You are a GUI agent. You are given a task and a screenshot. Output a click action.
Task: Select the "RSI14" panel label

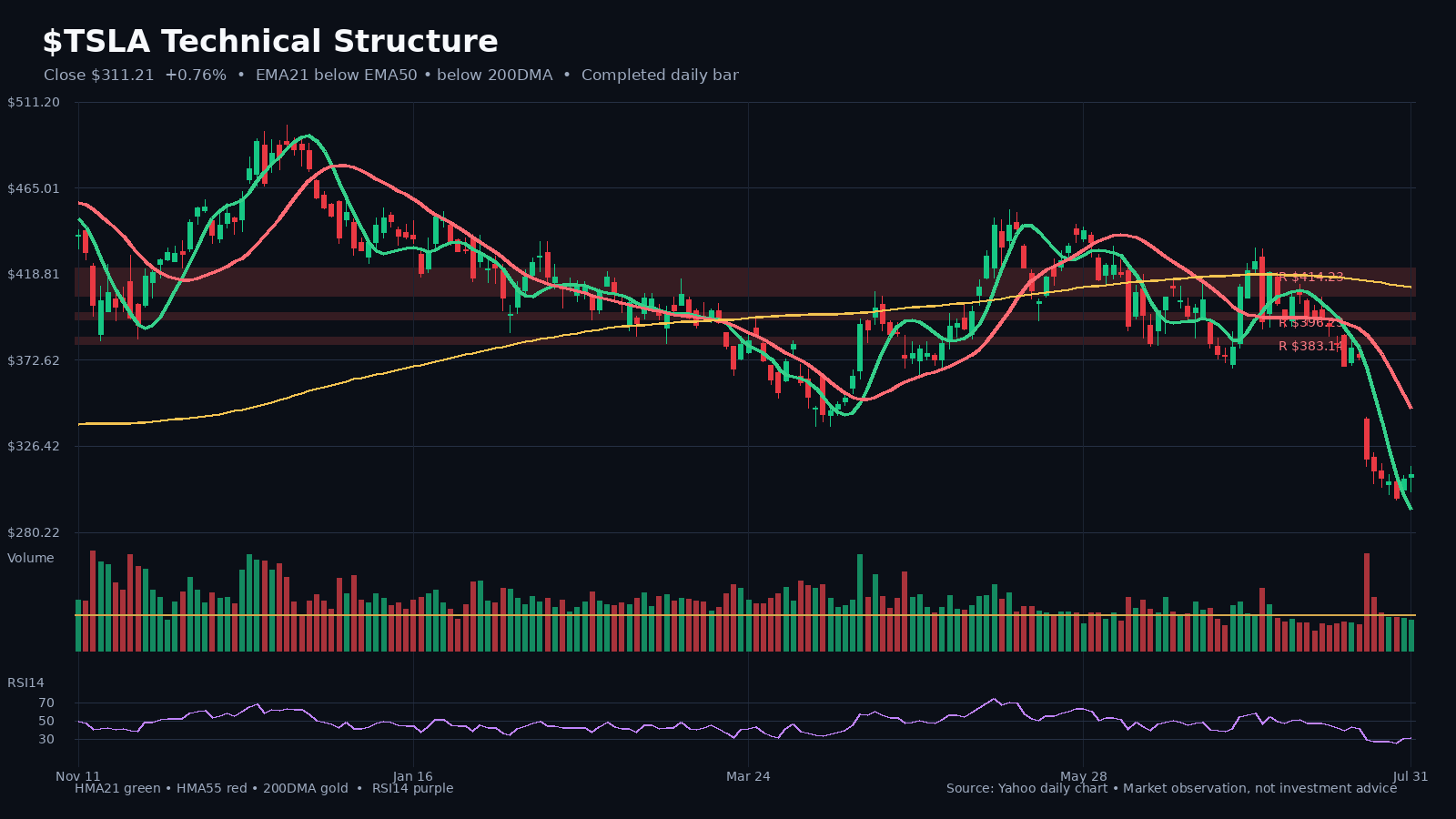(x=25, y=682)
